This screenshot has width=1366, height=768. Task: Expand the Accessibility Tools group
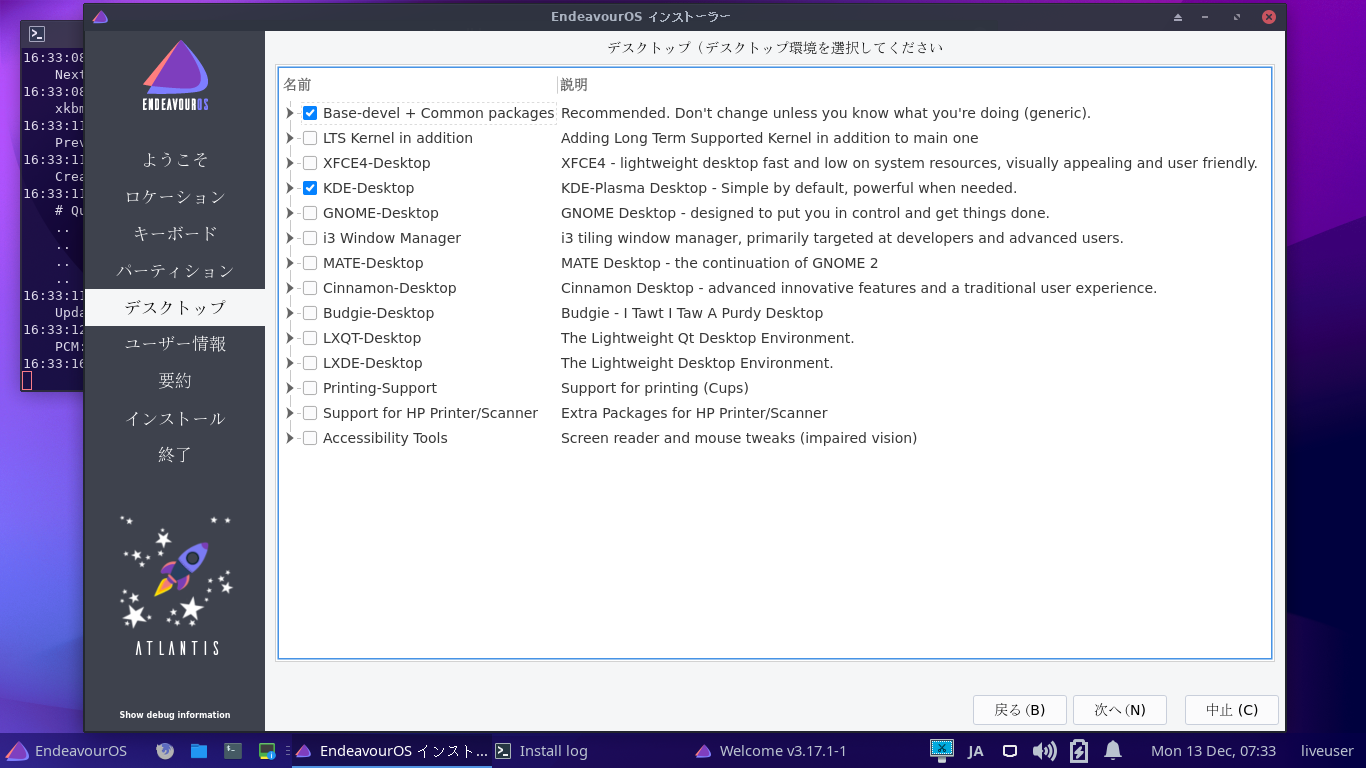(290, 438)
